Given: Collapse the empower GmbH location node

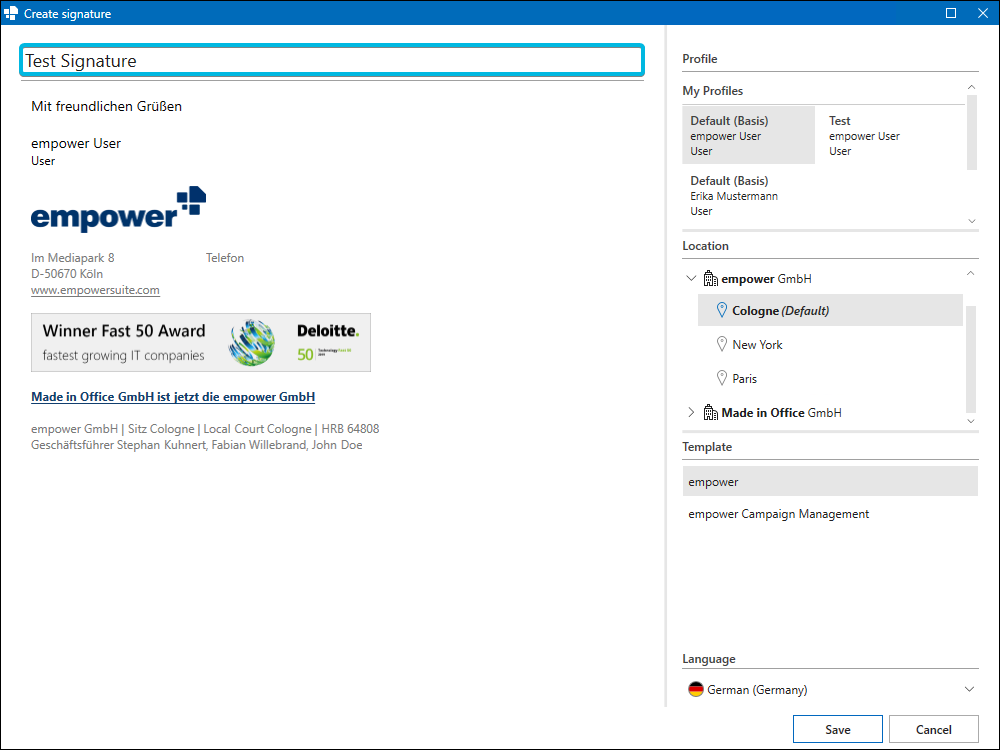Looking at the screenshot, I should (x=691, y=278).
